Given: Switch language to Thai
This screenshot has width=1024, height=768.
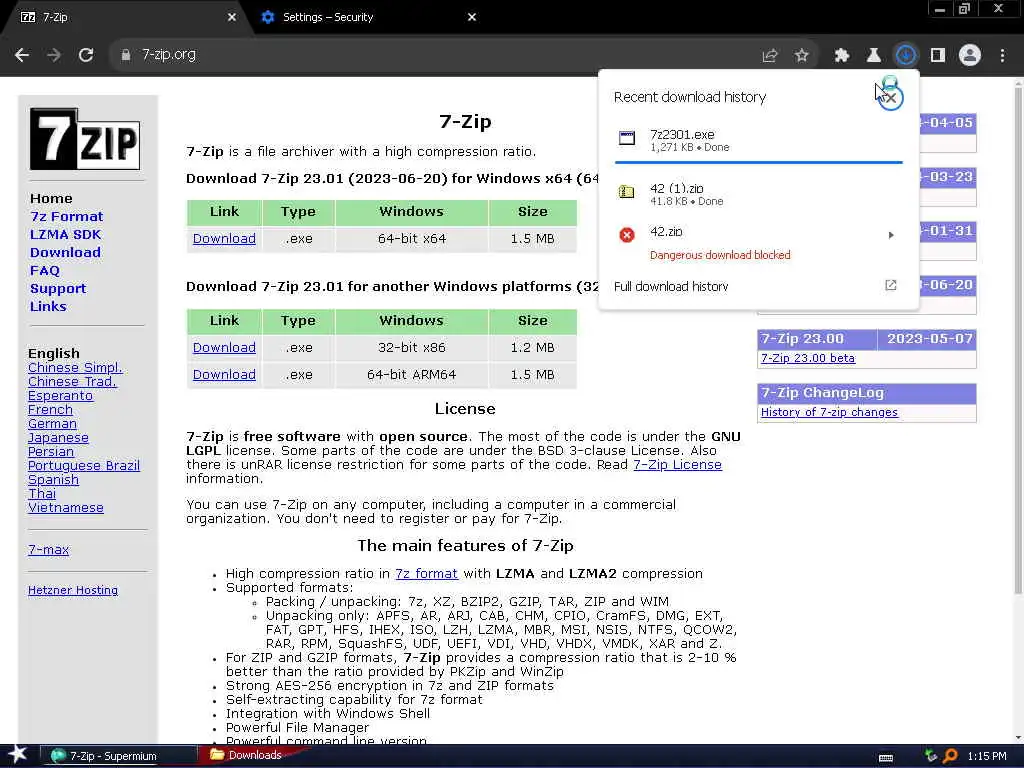Looking at the screenshot, I should 42,494.
